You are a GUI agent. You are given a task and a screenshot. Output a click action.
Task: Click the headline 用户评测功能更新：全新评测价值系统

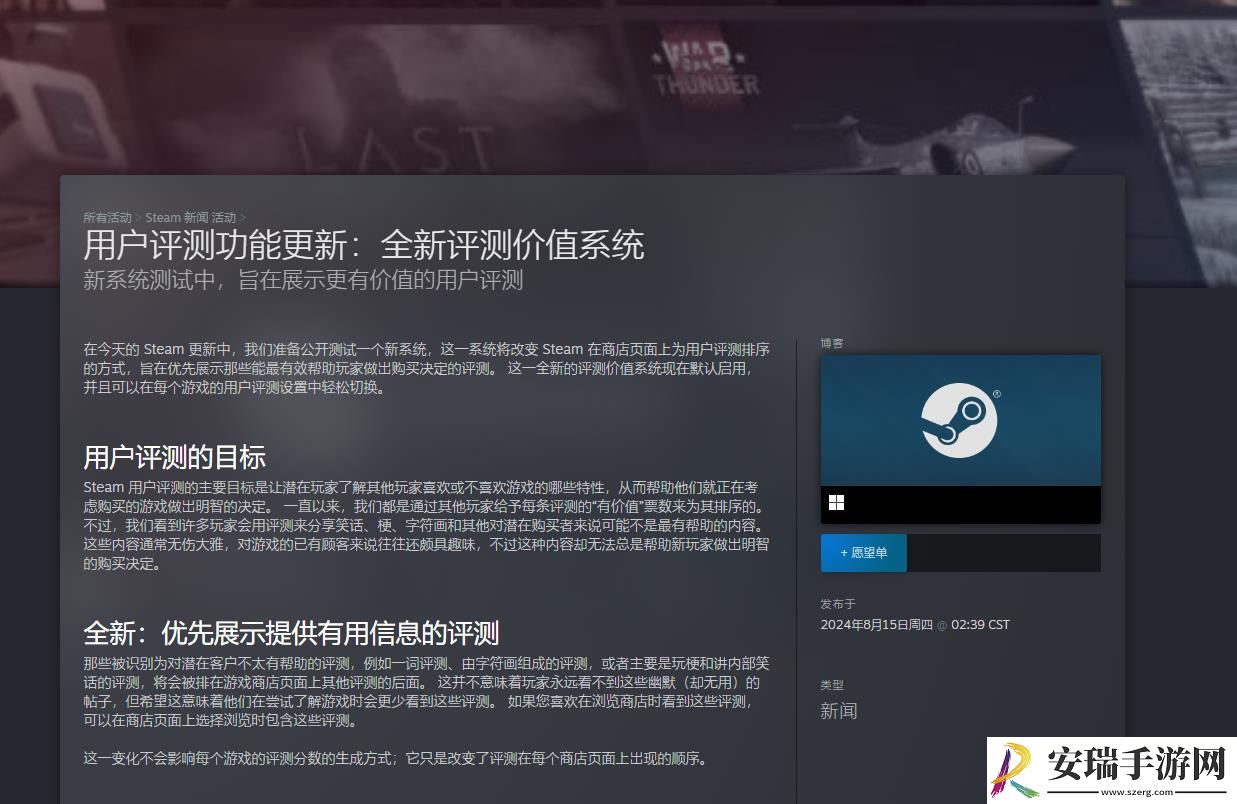click(364, 245)
